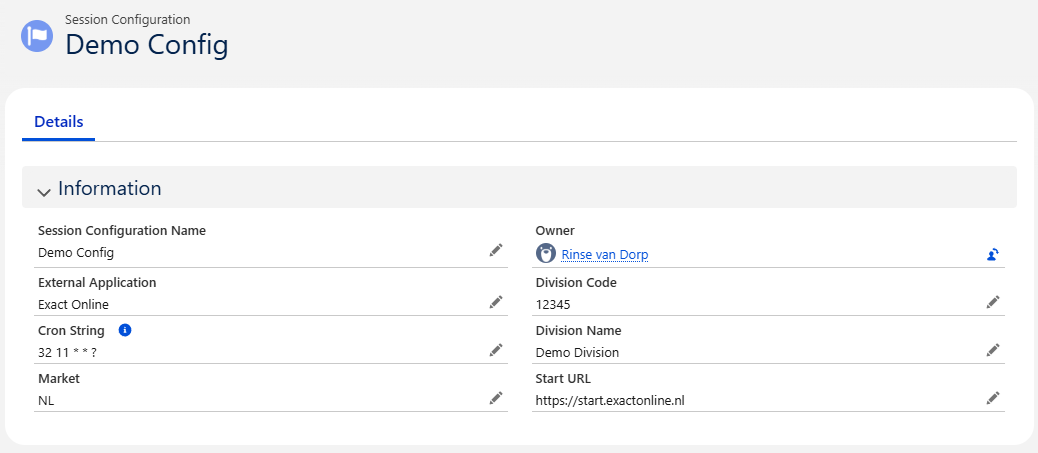The image size is (1038, 453).
Task: Edit External Application using its pencil icon
Action: click(x=496, y=302)
